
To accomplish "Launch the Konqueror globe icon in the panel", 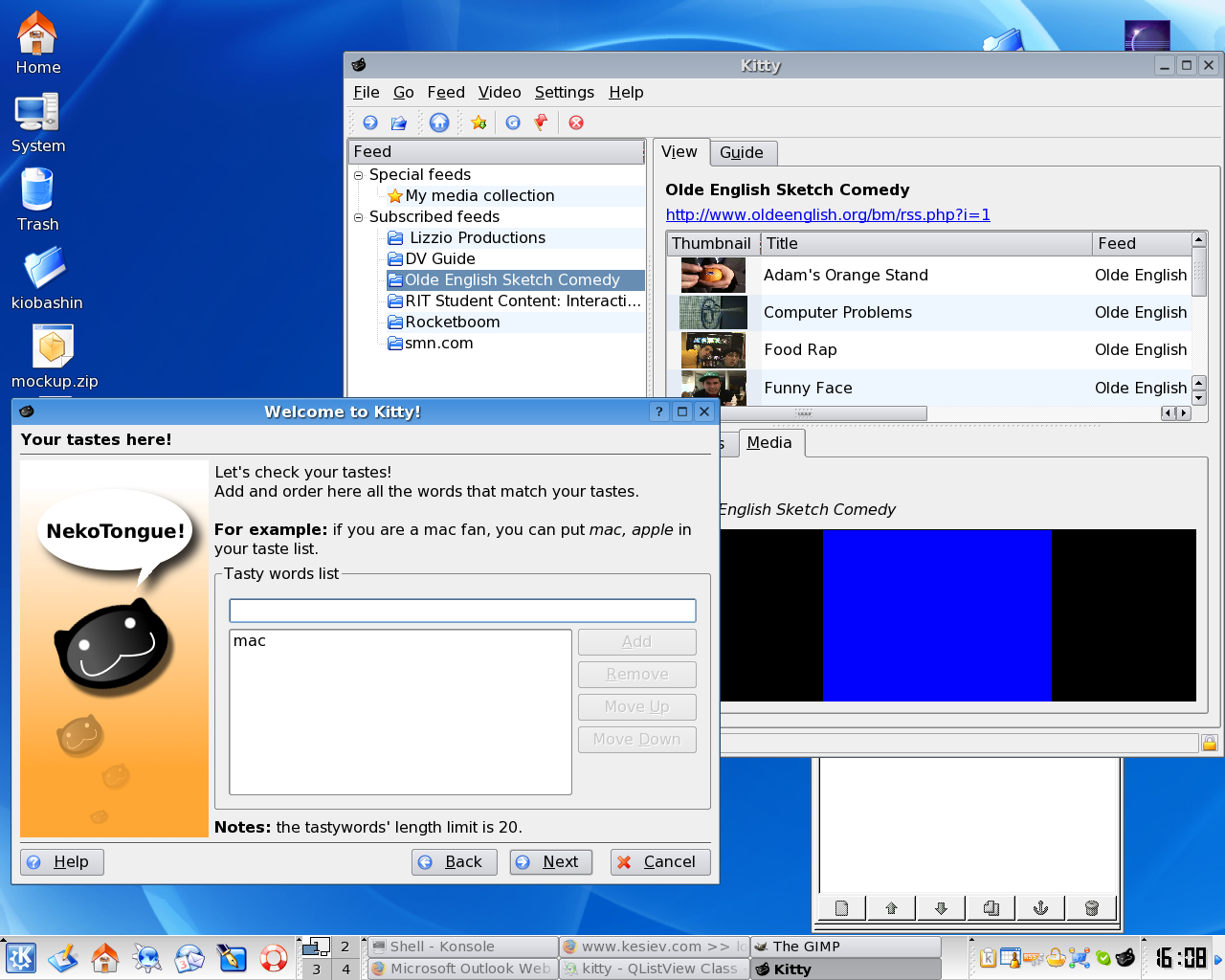I will [x=147, y=958].
